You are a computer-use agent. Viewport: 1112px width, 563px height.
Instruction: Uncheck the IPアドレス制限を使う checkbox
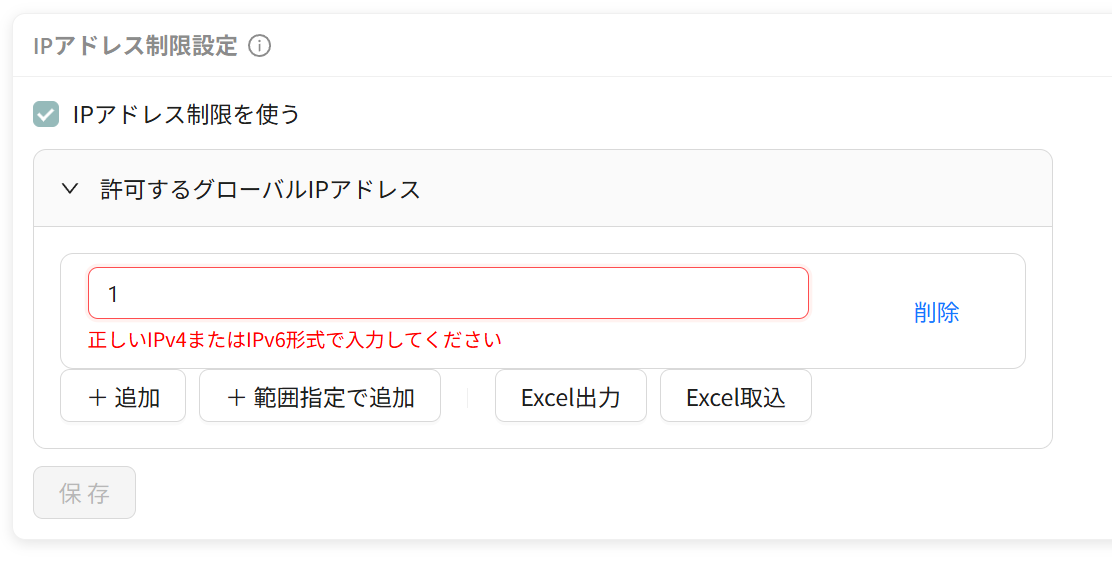tap(46, 114)
